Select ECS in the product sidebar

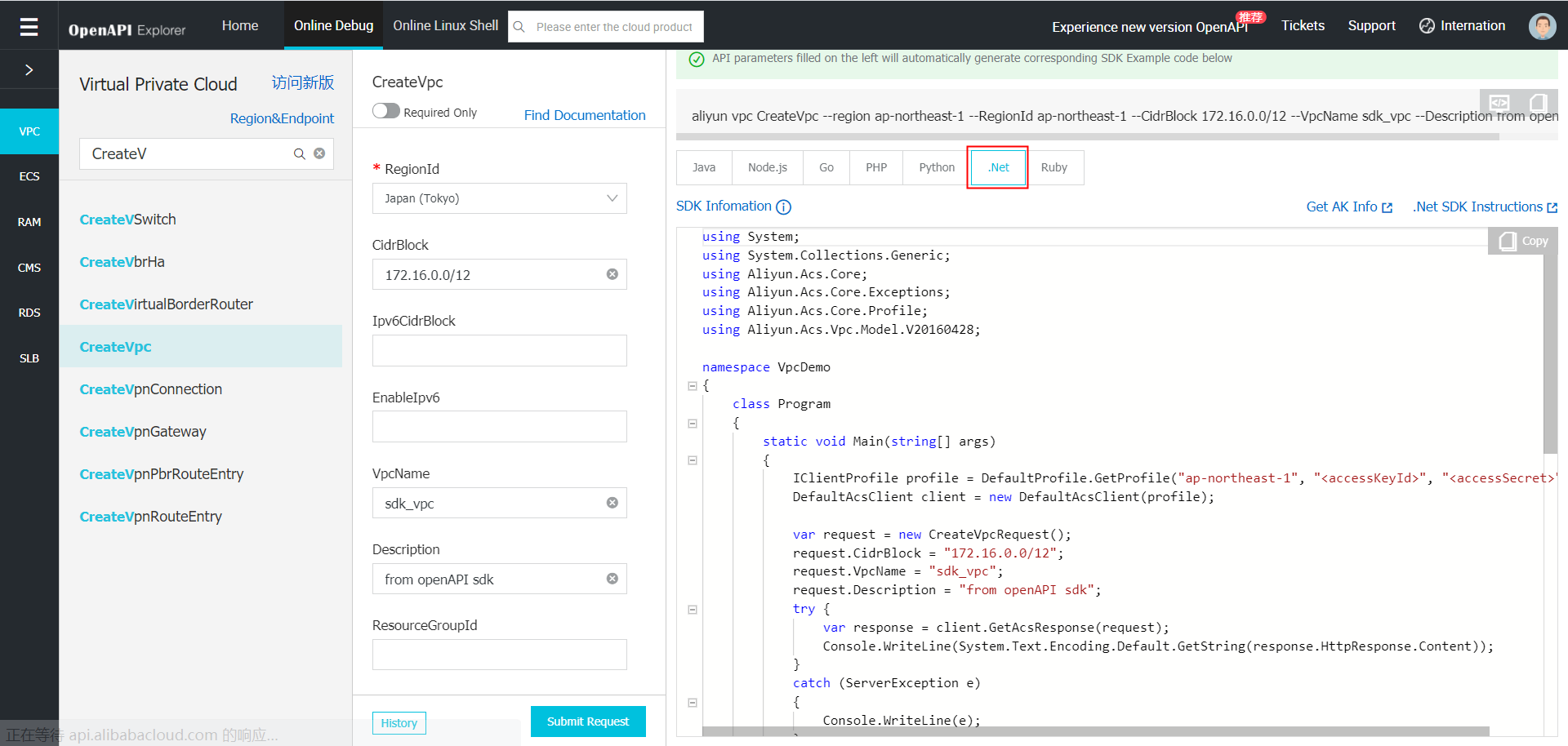(29, 176)
